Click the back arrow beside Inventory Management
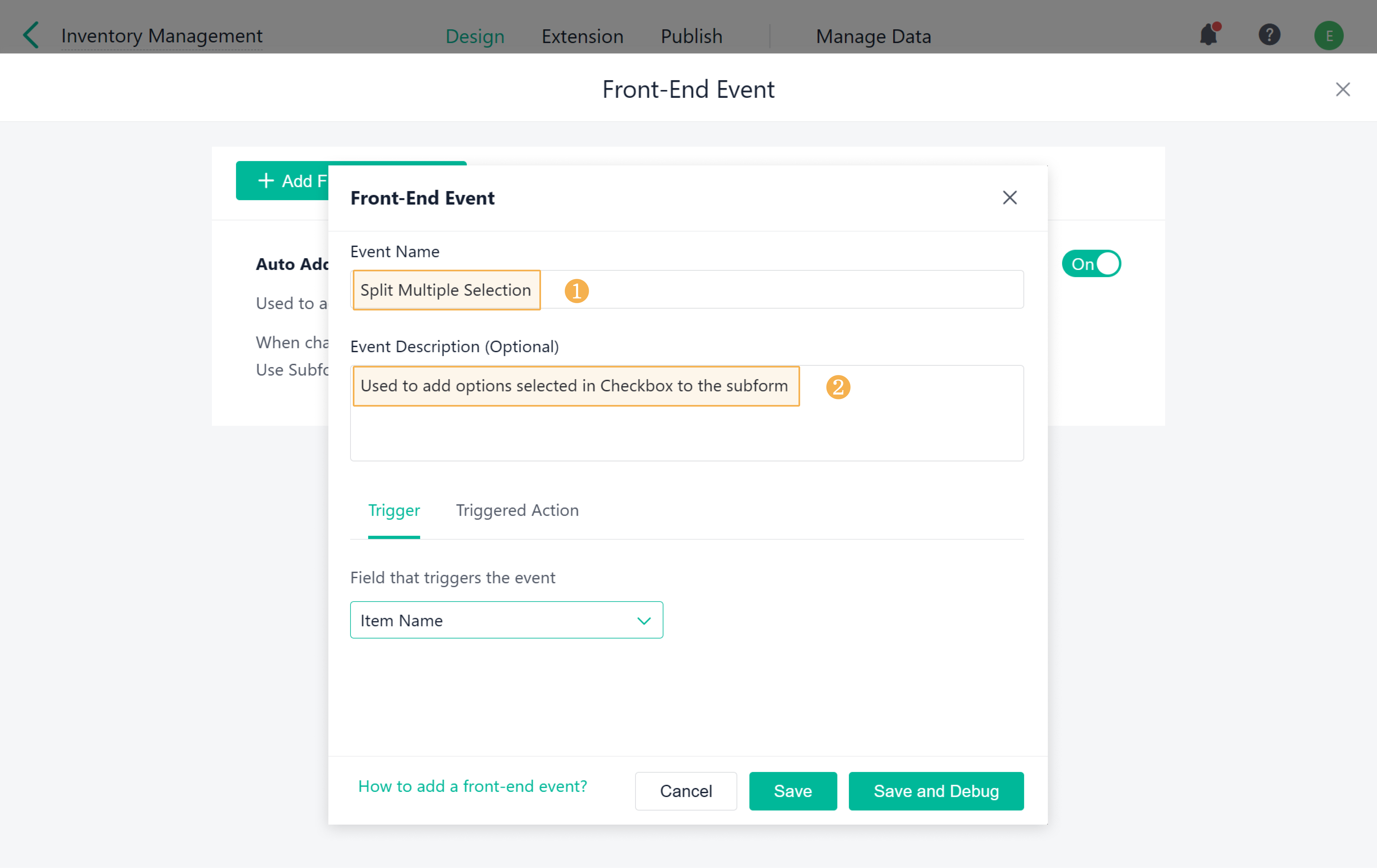The width and height of the screenshot is (1377, 868). tap(31, 35)
